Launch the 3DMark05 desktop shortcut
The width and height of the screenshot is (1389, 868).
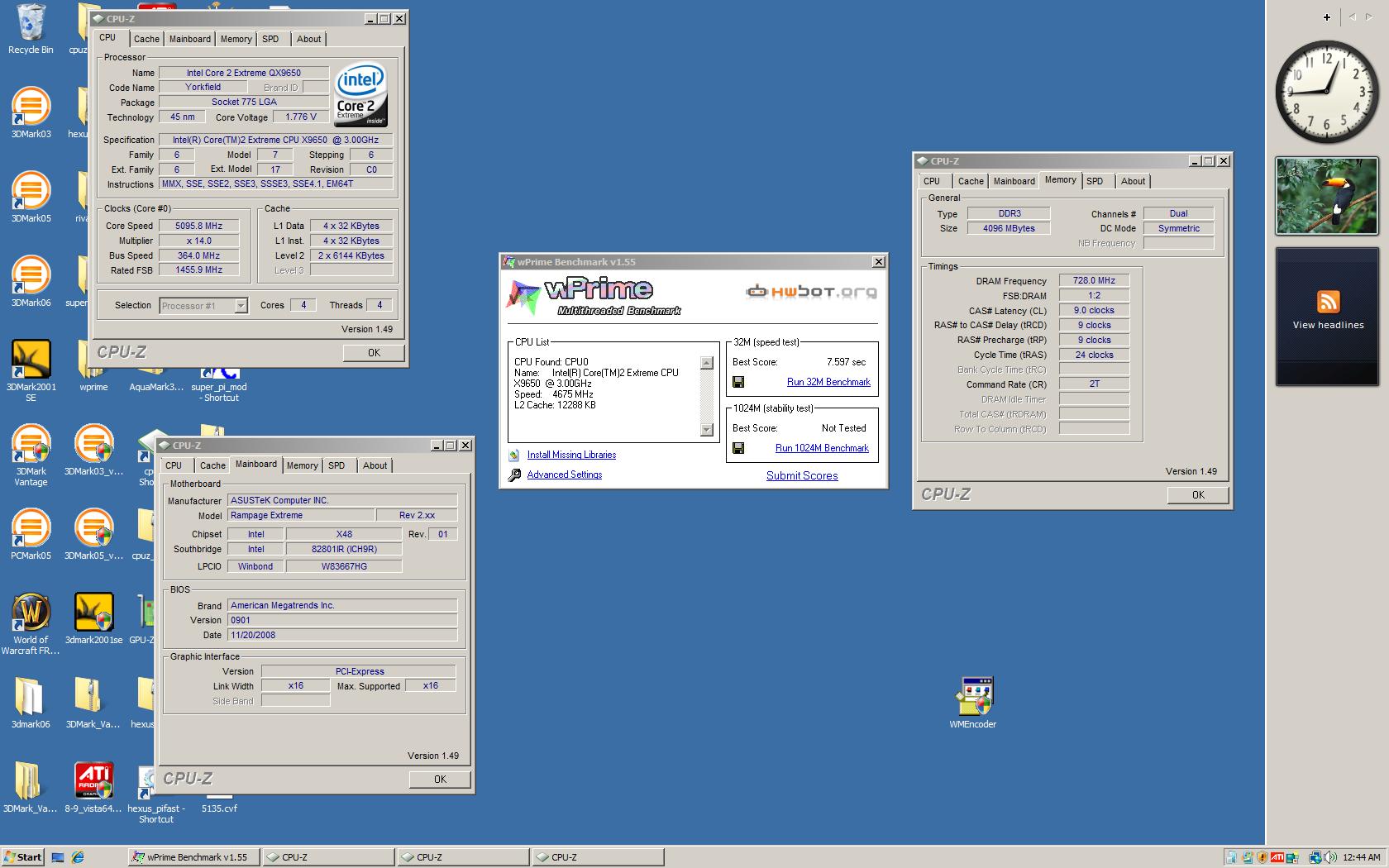(x=31, y=197)
